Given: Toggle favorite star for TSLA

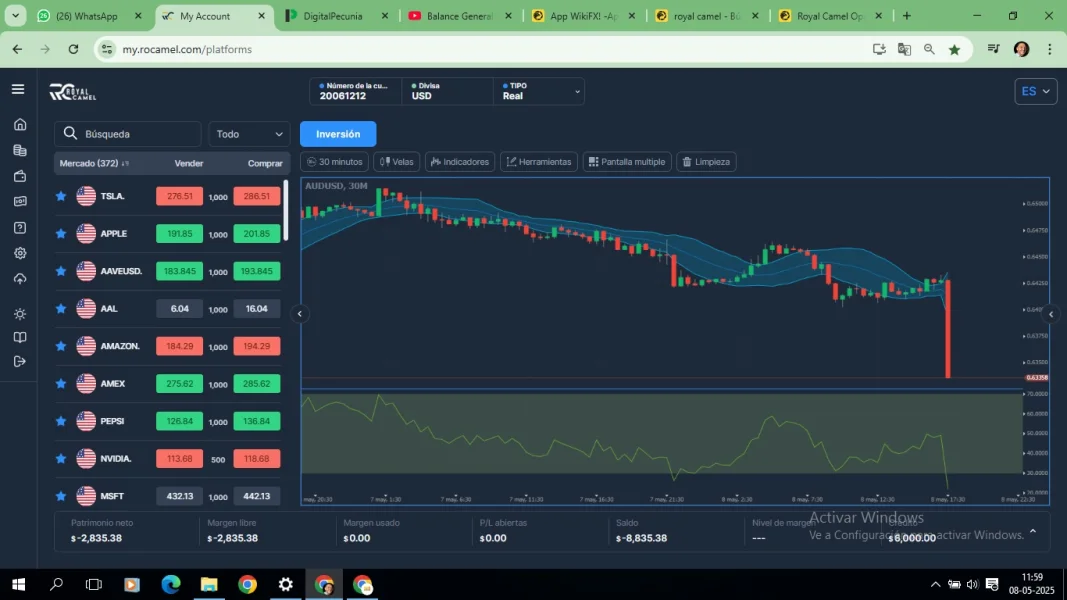Looking at the screenshot, I should [x=61, y=196].
